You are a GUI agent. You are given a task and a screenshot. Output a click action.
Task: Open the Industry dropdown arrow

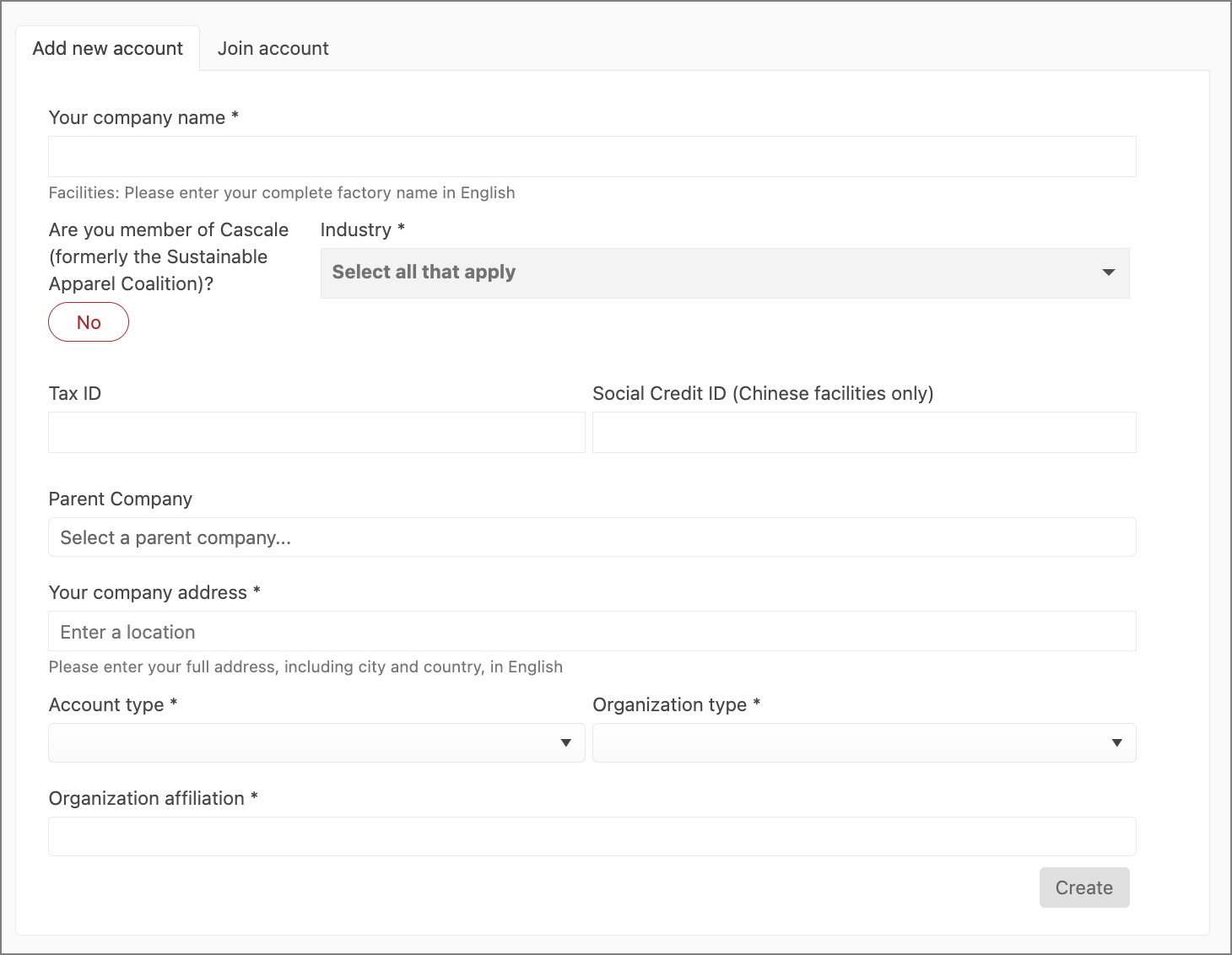pyautogui.click(x=1108, y=272)
